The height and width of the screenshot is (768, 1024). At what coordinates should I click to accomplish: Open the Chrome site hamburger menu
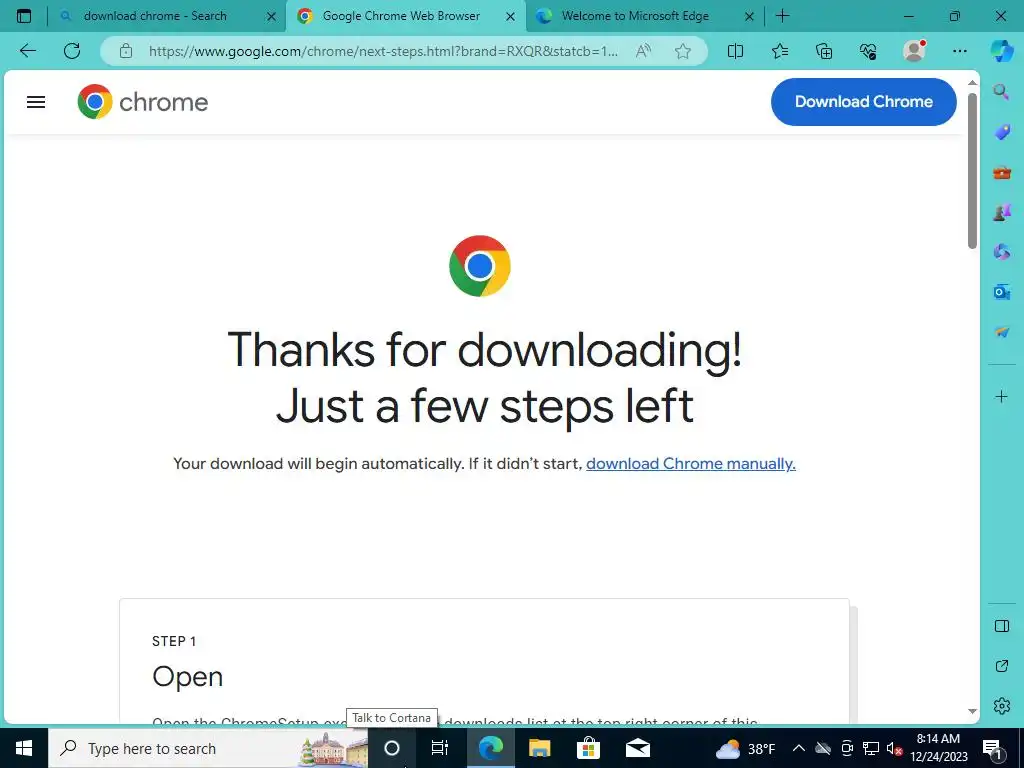tap(36, 102)
